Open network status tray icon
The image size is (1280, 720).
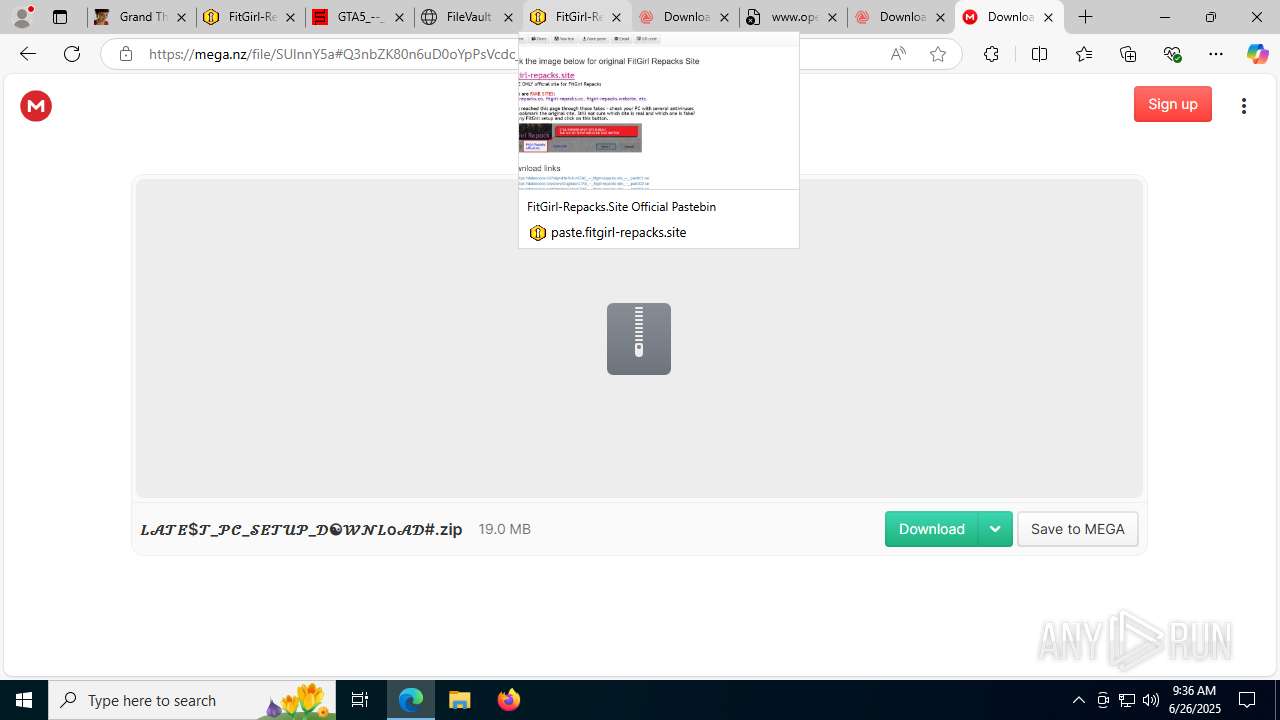[x=1127, y=700]
